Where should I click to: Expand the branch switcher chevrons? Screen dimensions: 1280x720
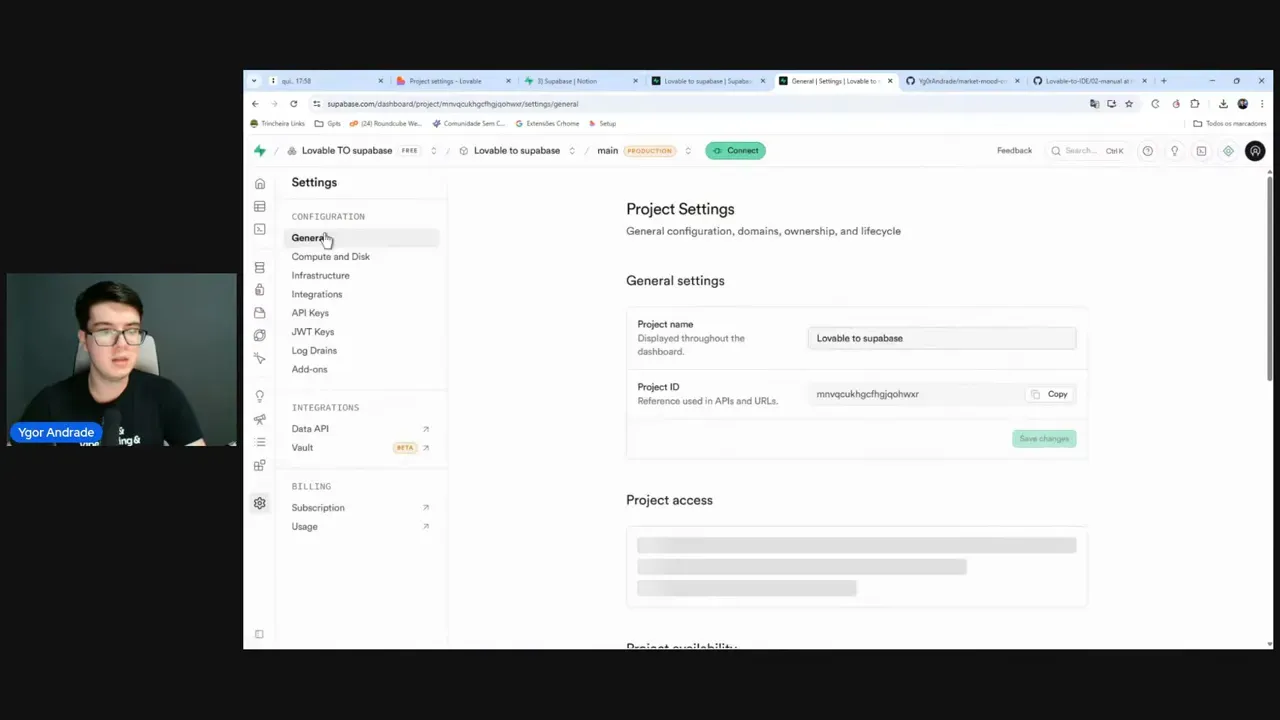[688, 151]
